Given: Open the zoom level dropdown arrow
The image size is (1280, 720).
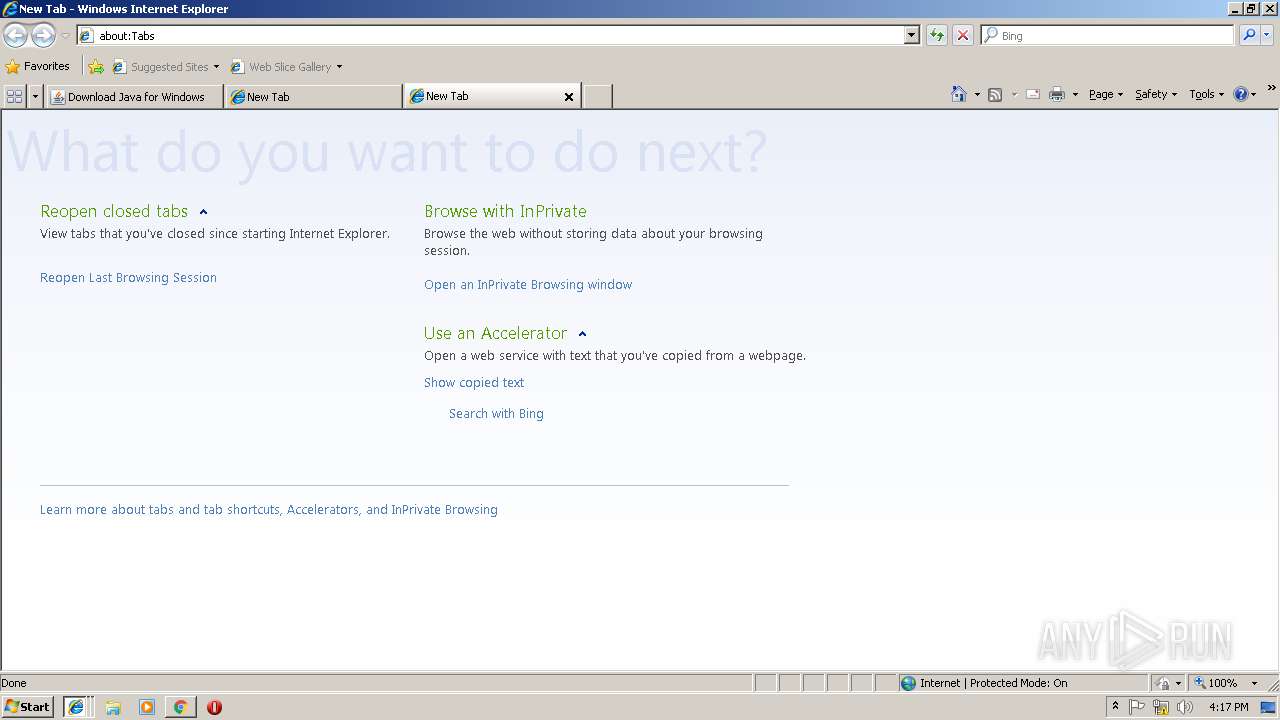Looking at the screenshot, I should click(x=1254, y=683).
